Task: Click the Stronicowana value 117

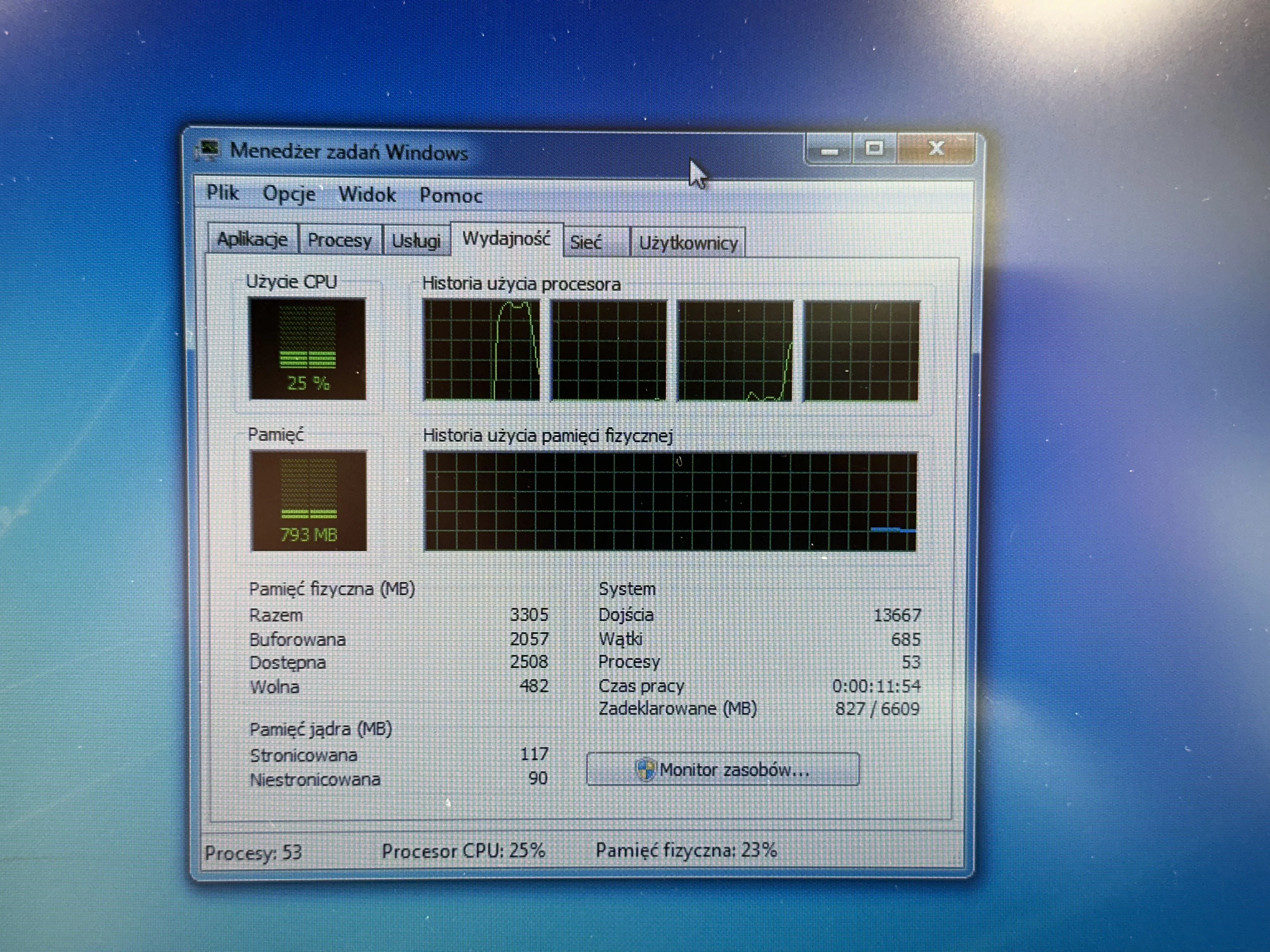Action: coord(534,754)
